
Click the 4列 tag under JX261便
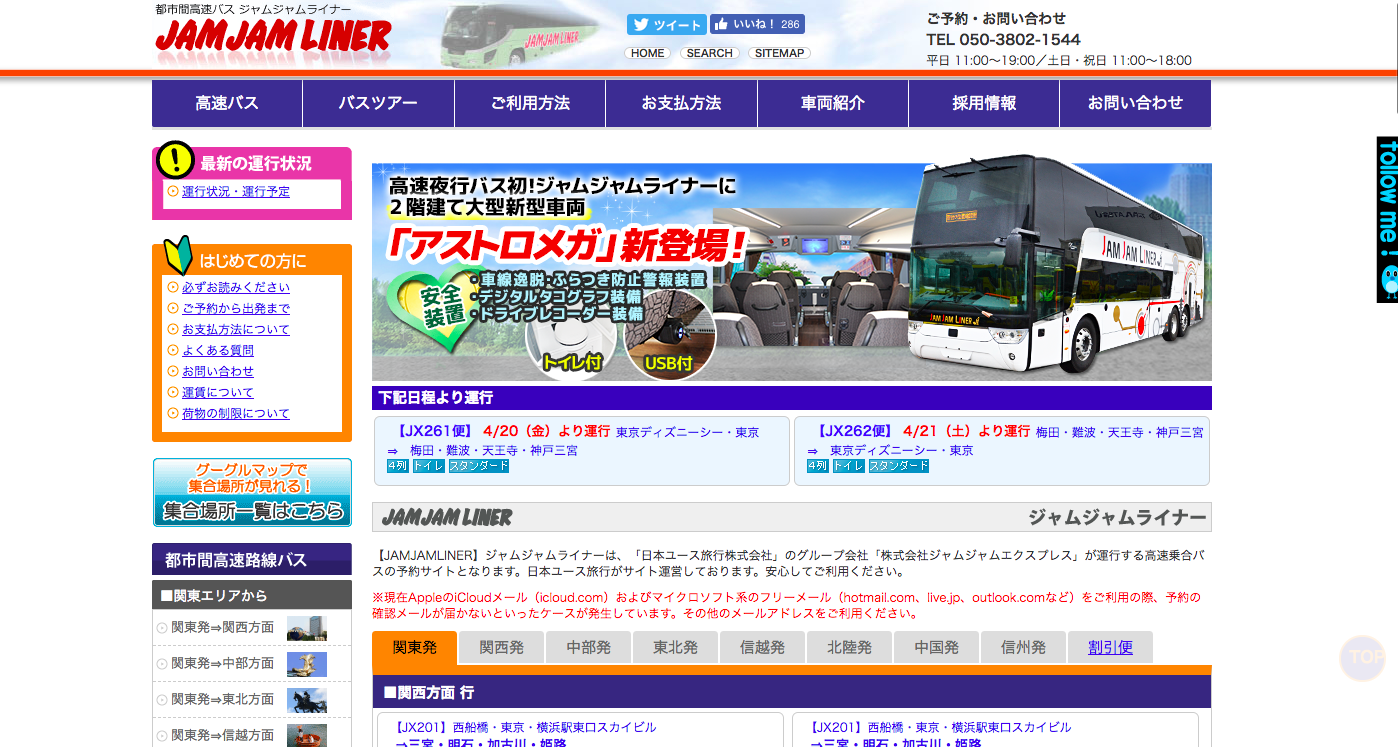(x=397, y=466)
